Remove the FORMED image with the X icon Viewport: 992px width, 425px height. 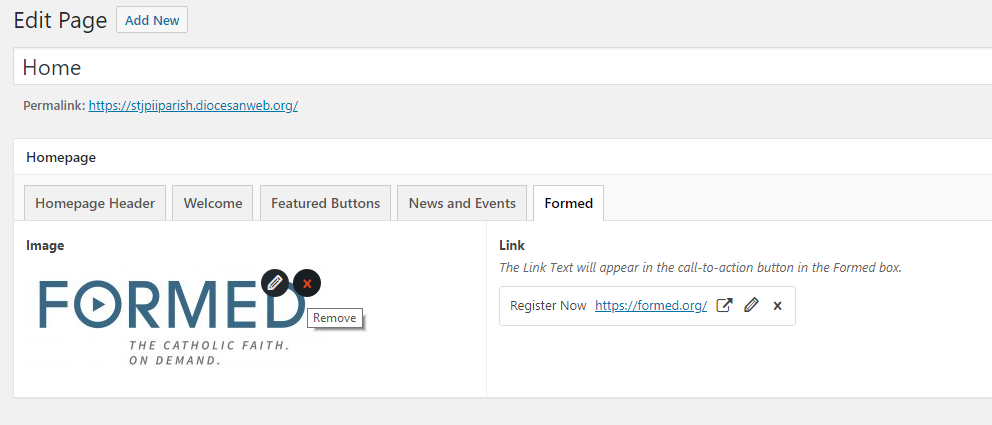307,283
